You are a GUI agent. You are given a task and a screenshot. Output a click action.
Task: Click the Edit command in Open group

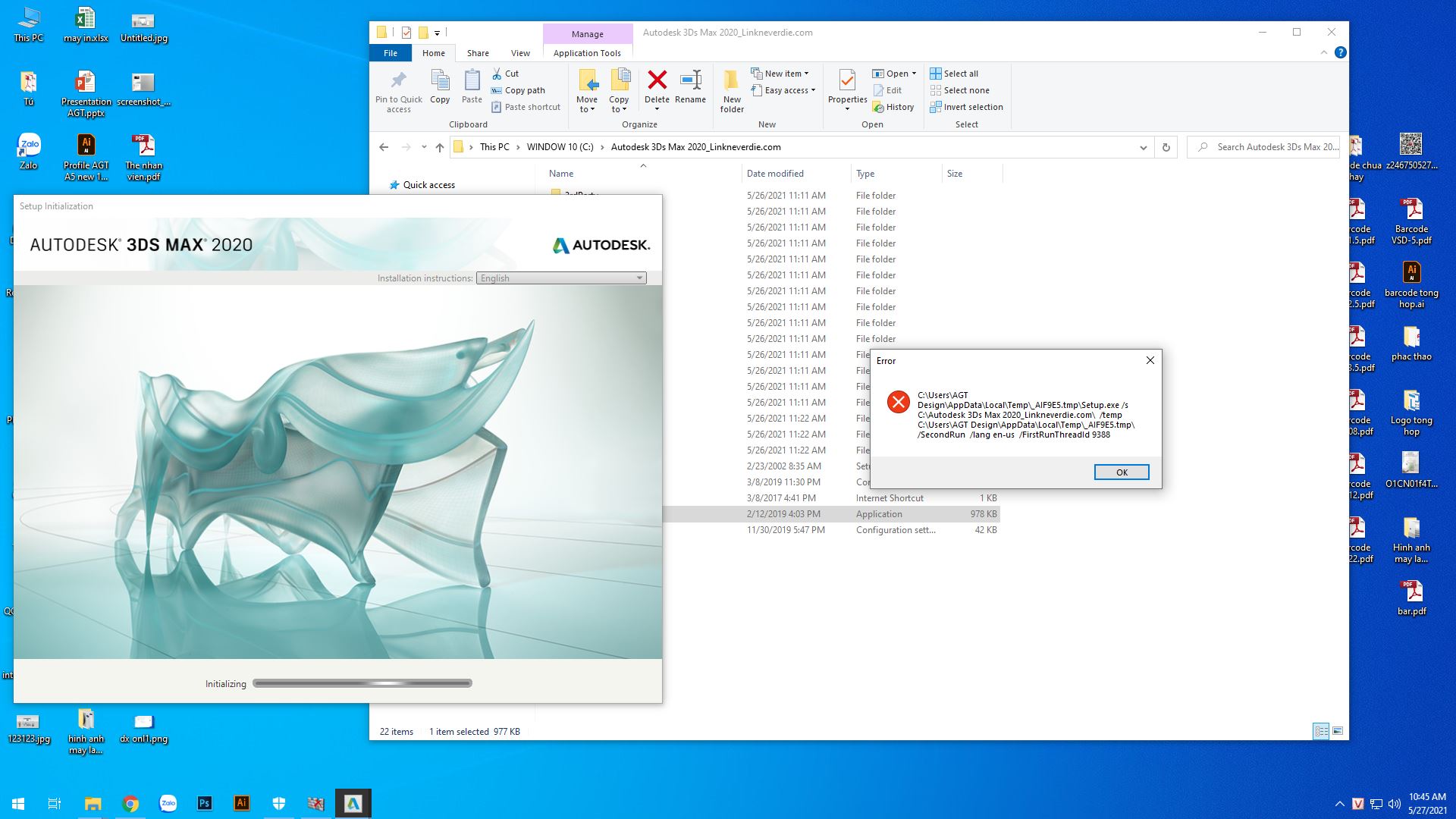[x=886, y=90]
